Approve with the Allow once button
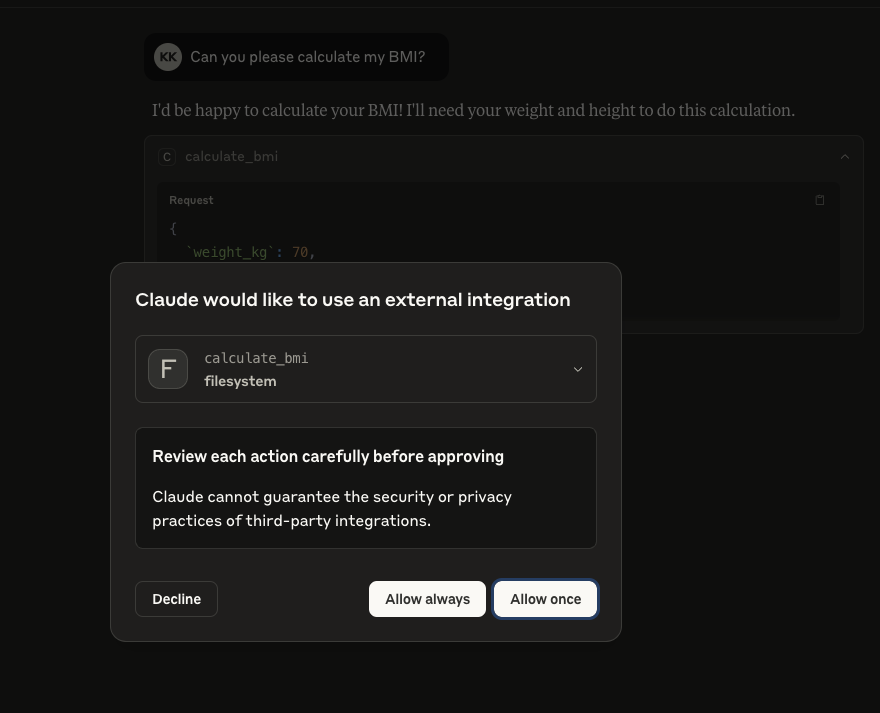 click(546, 599)
